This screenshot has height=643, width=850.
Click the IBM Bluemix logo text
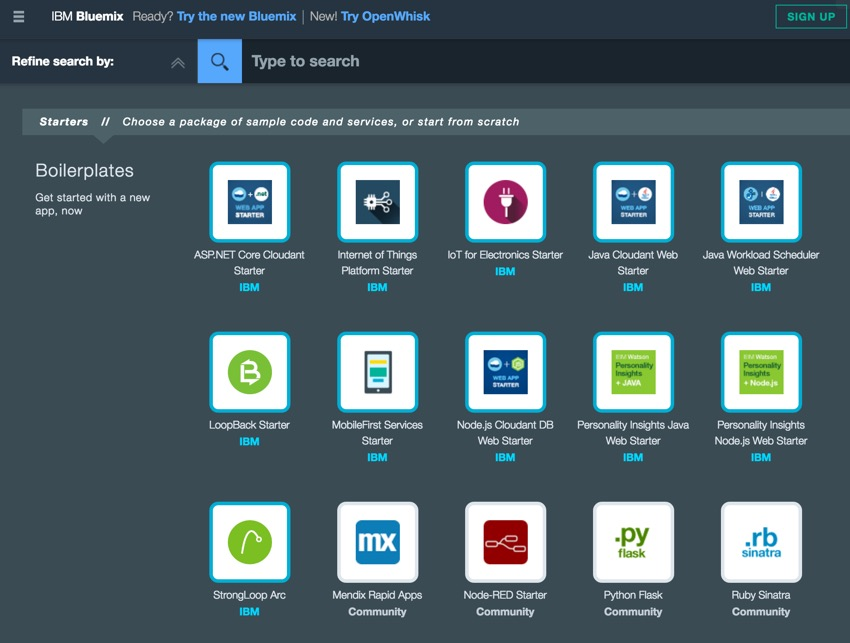[x=87, y=16]
